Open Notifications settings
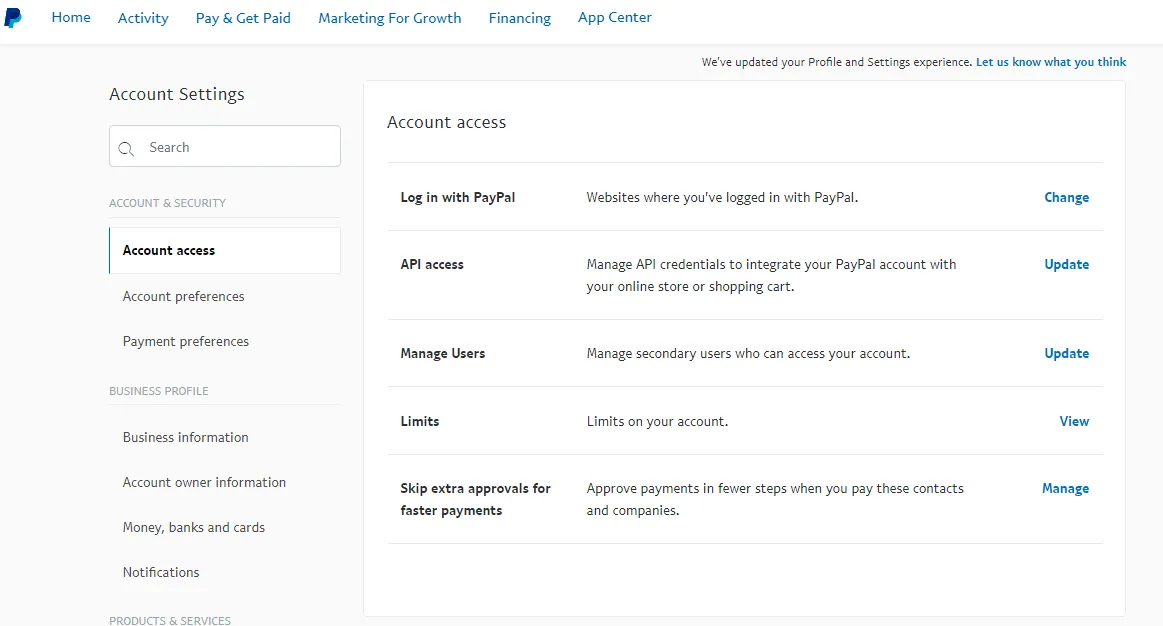Image resolution: width=1163 pixels, height=626 pixels. click(x=161, y=572)
